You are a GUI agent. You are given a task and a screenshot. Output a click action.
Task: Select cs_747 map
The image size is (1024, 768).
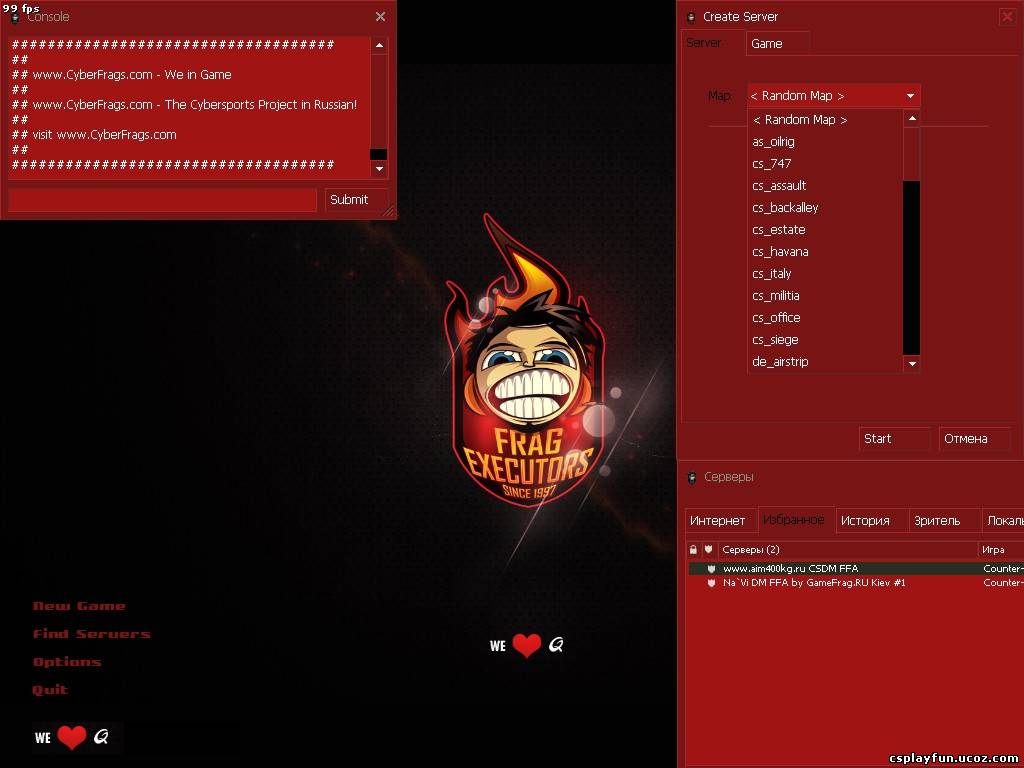[825, 164]
